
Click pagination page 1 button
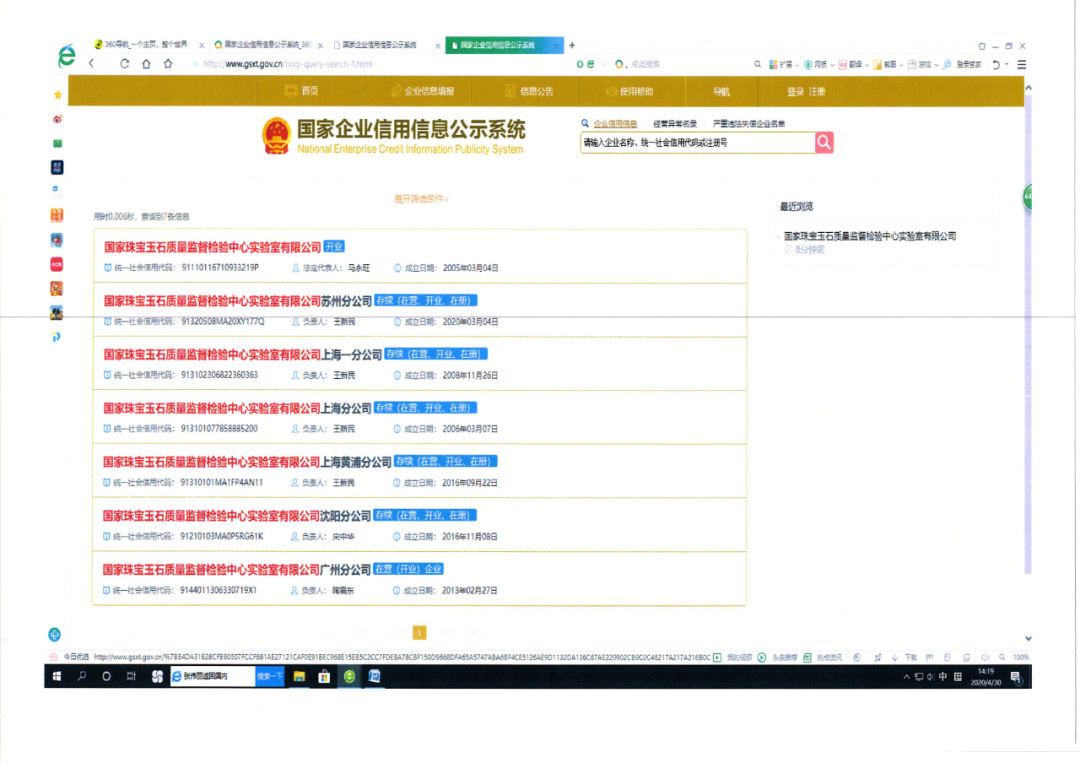click(419, 632)
